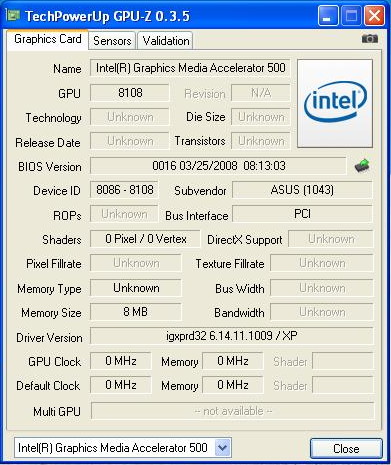
Task: Click the Close button
Action: [346, 449]
